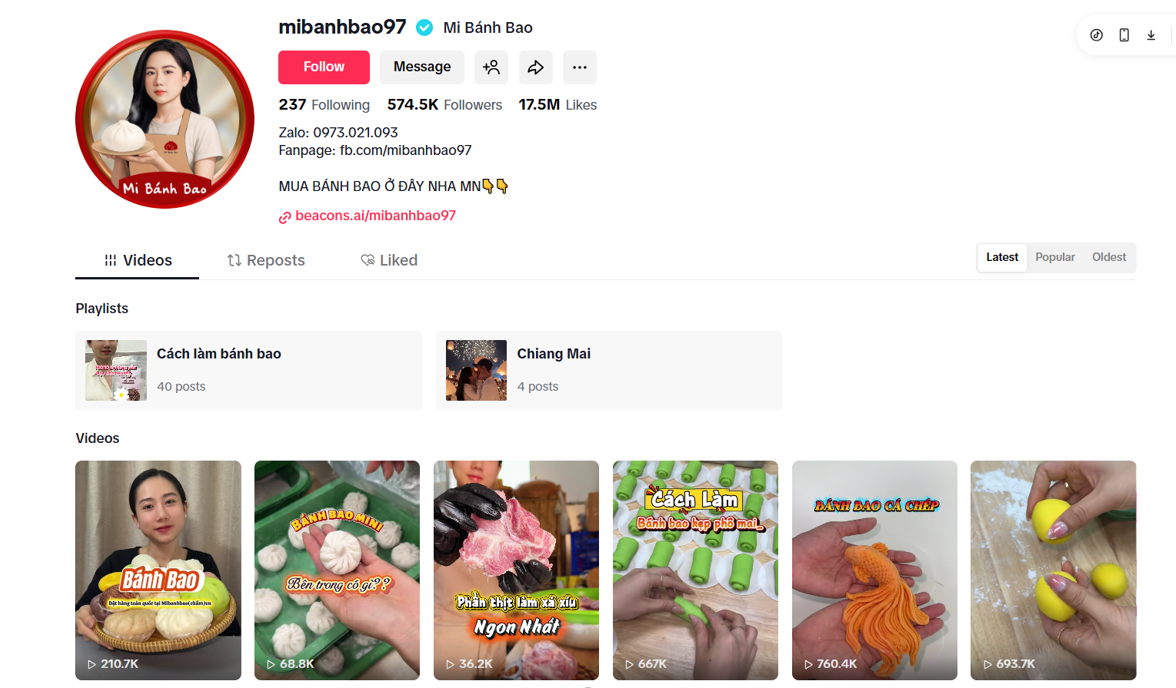Open the Cách làm bánh bao playlist

[x=248, y=371]
